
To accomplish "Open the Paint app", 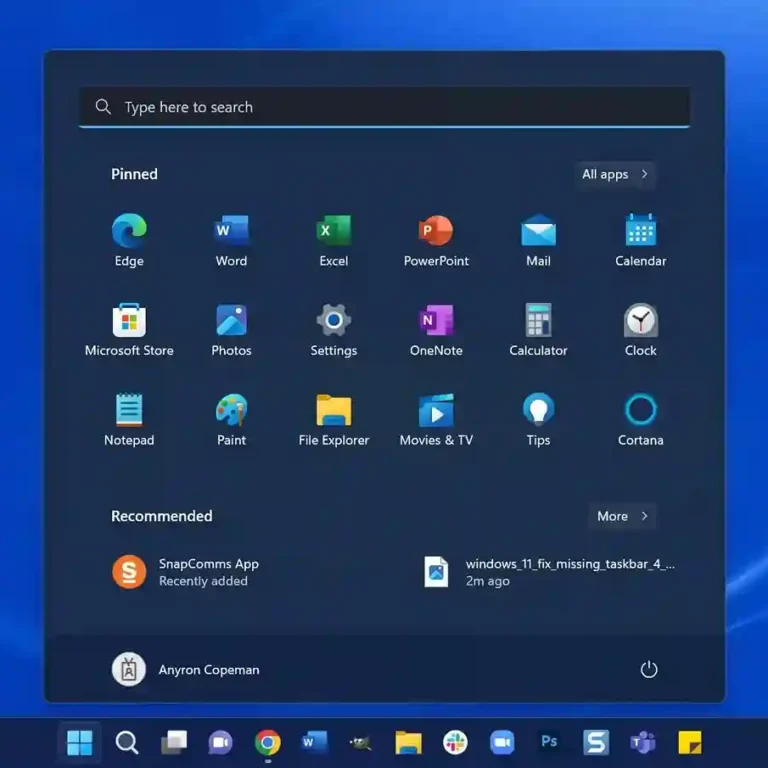I will 231,419.
